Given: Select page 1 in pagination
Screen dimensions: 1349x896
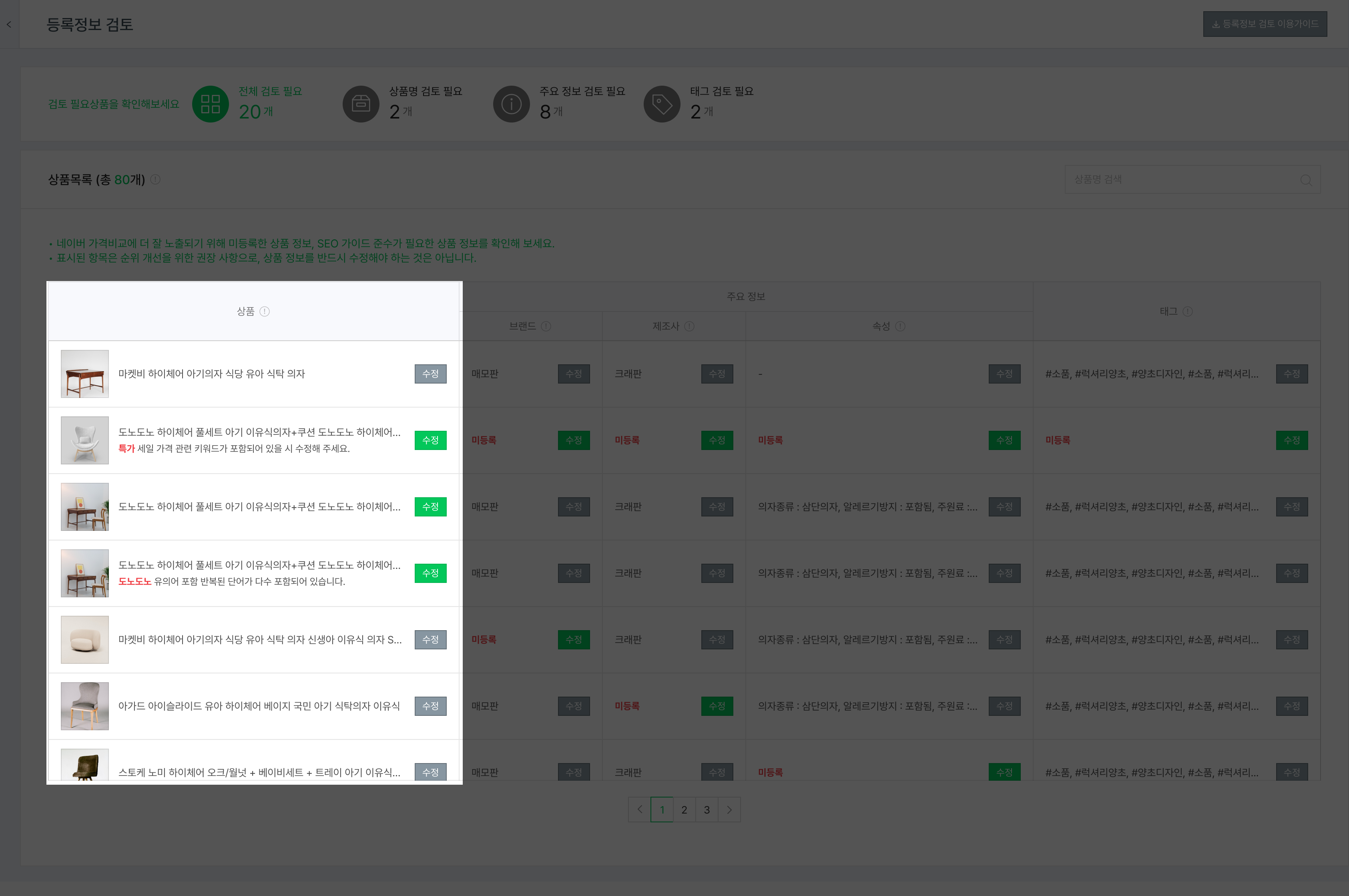Looking at the screenshot, I should (662, 810).
